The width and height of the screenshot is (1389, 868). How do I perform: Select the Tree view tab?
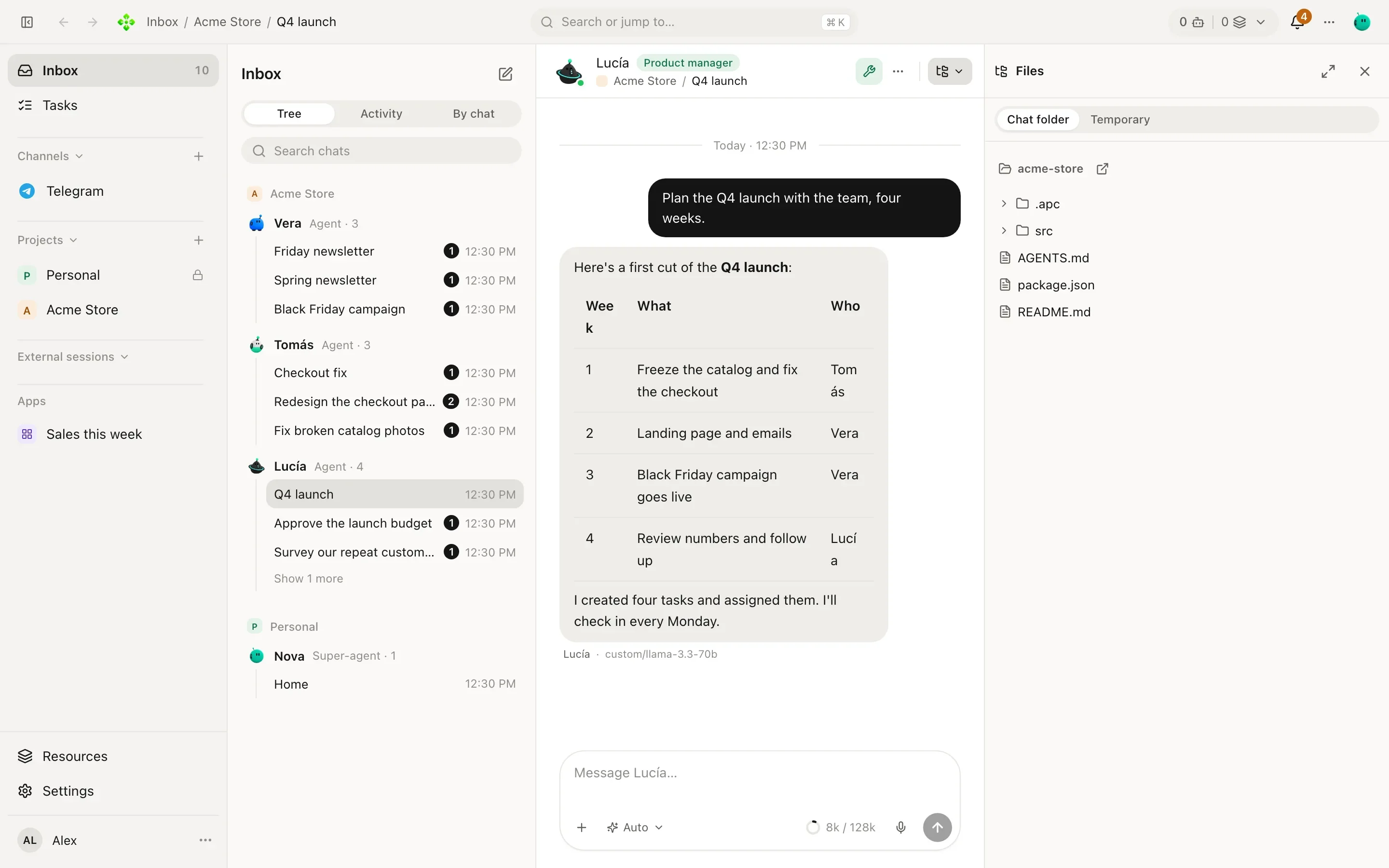(289, 114)
